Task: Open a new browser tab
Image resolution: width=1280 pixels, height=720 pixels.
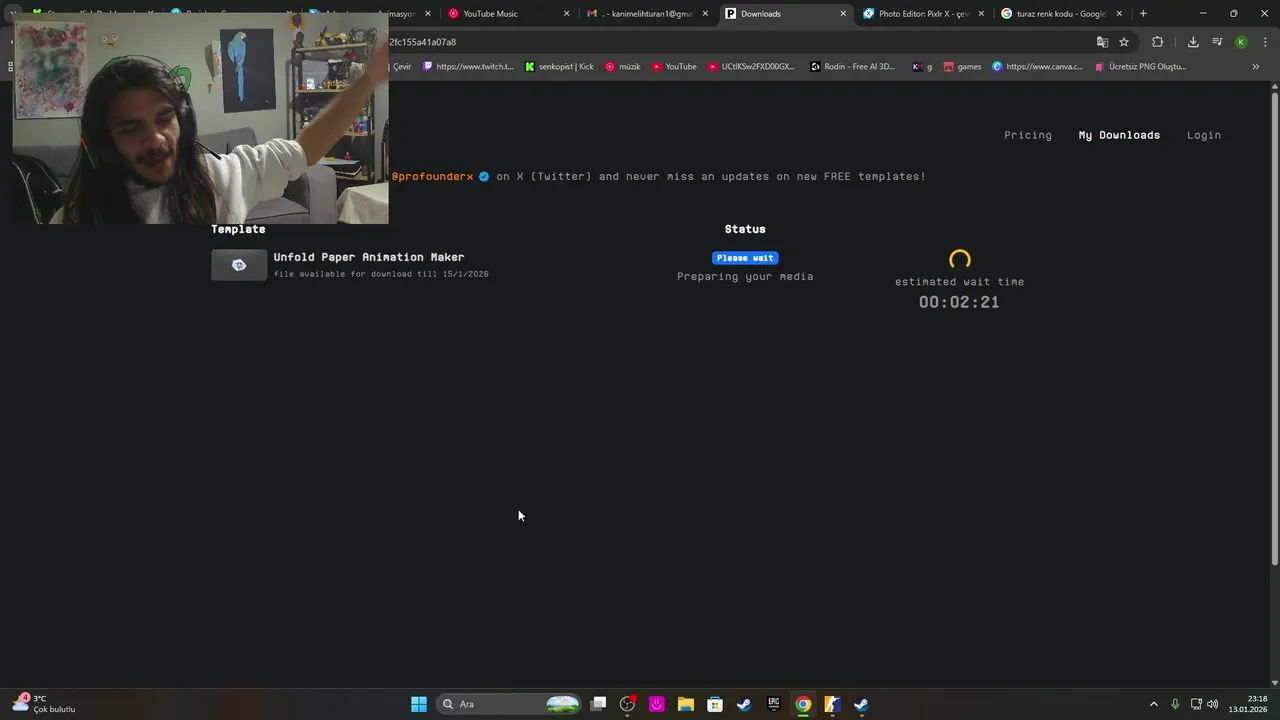Action: [1143, 14]
